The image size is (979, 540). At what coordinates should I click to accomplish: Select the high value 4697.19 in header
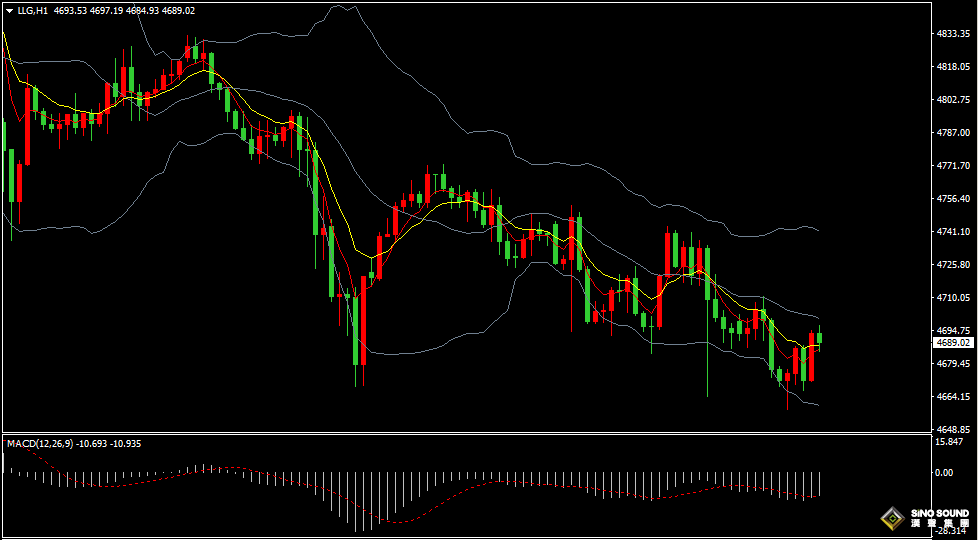tap(105, 11)
